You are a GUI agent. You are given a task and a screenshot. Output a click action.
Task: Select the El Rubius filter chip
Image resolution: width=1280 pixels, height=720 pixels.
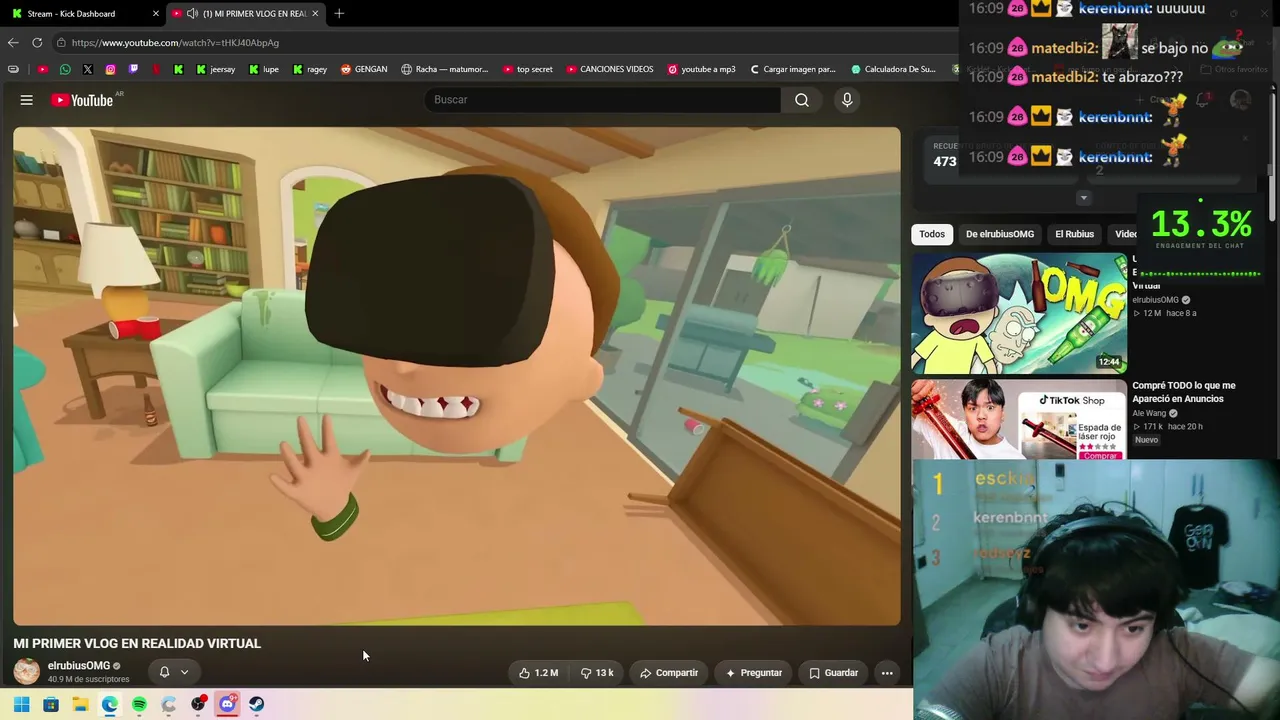pos(1075,234)
